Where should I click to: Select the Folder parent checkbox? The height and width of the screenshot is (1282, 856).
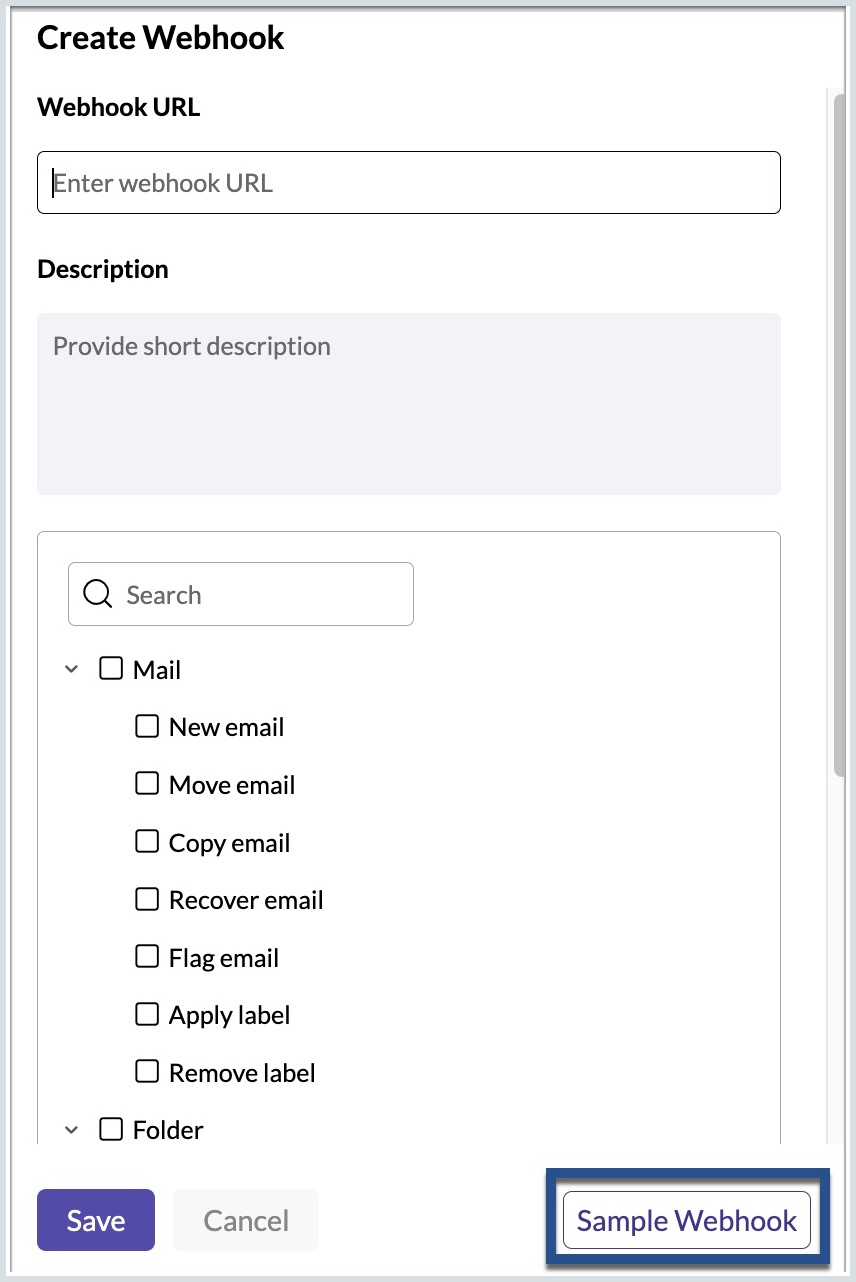[110, 1129]
